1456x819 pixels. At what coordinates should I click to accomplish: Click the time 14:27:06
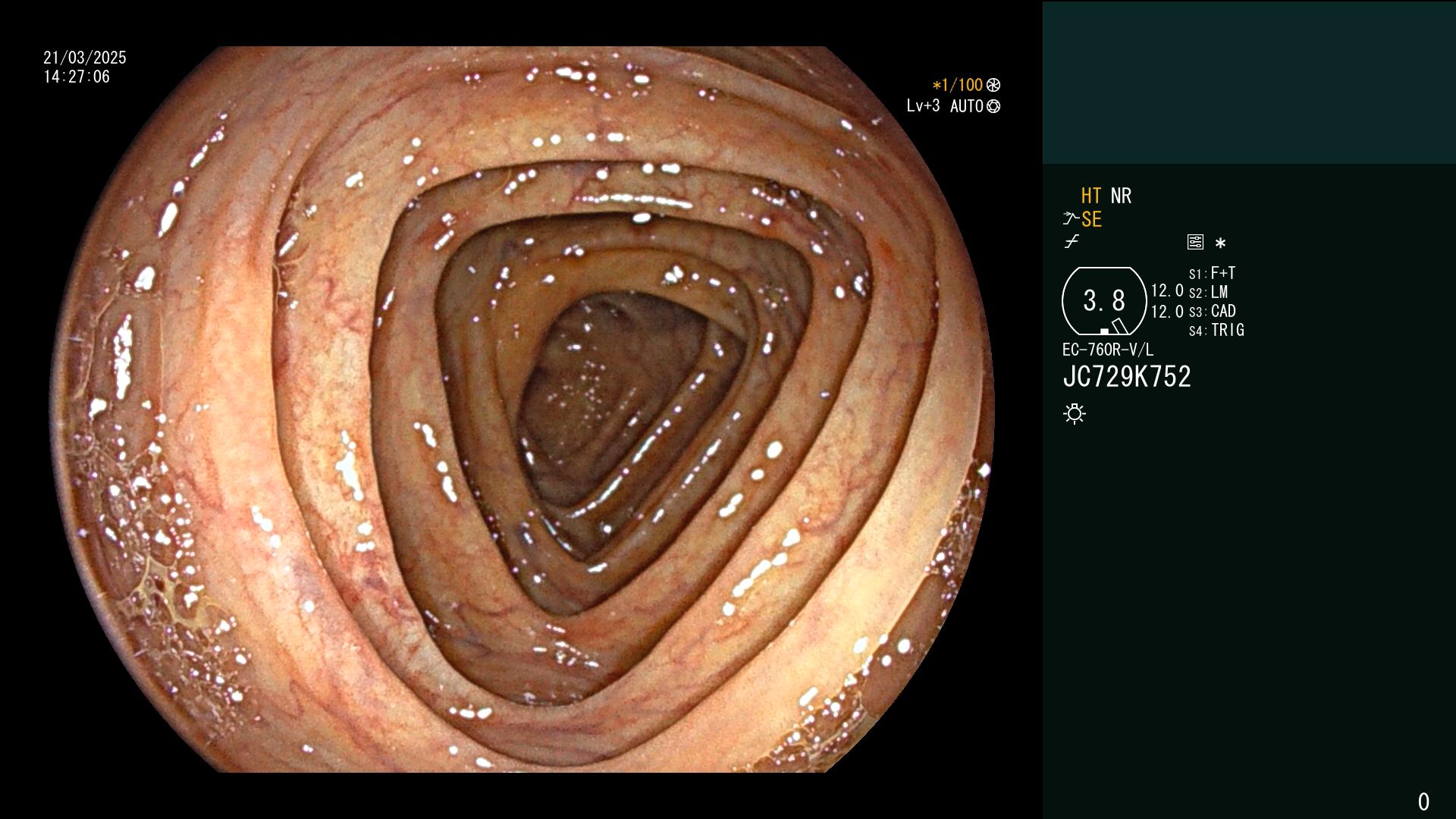[x=77, y=77]
